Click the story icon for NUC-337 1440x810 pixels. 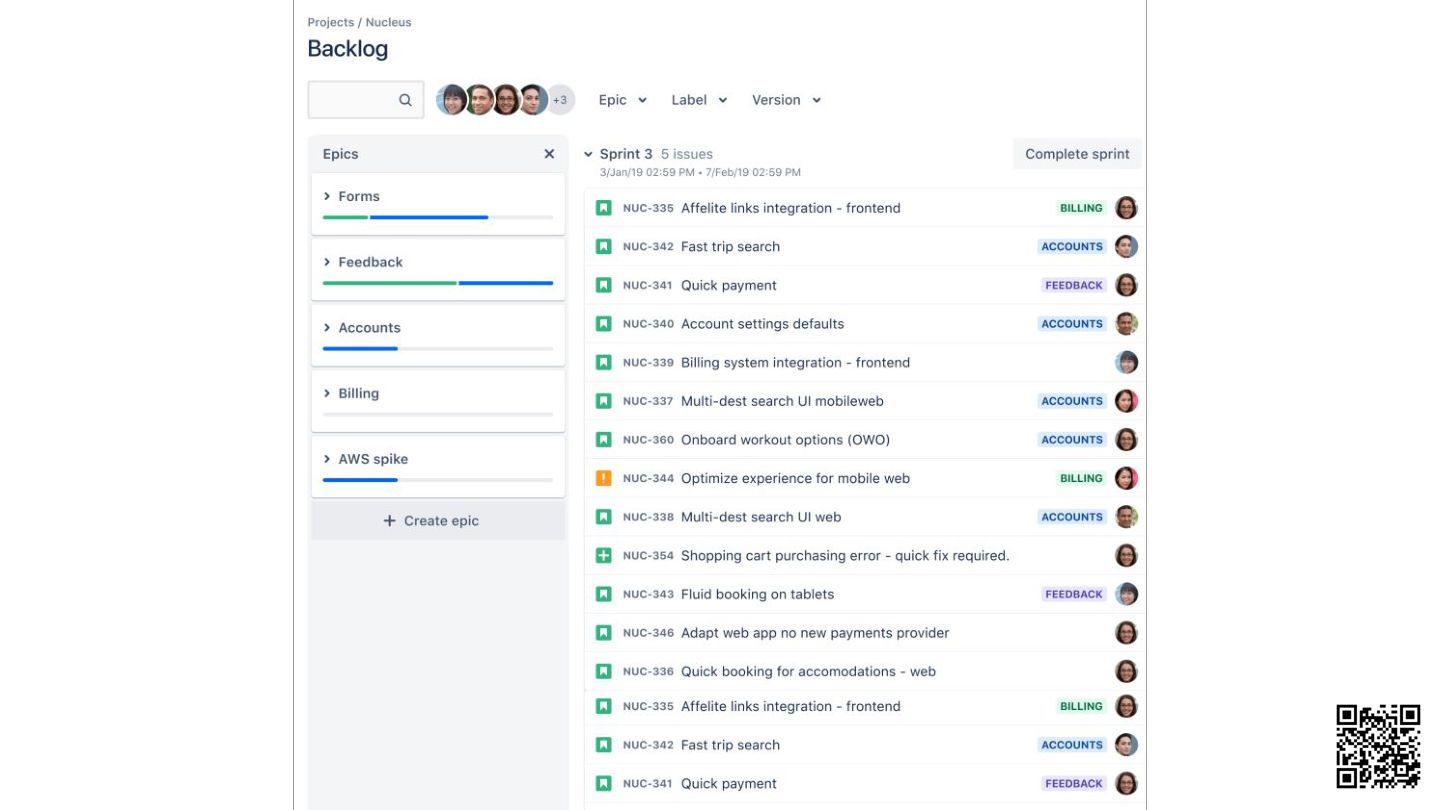point(603,401)
